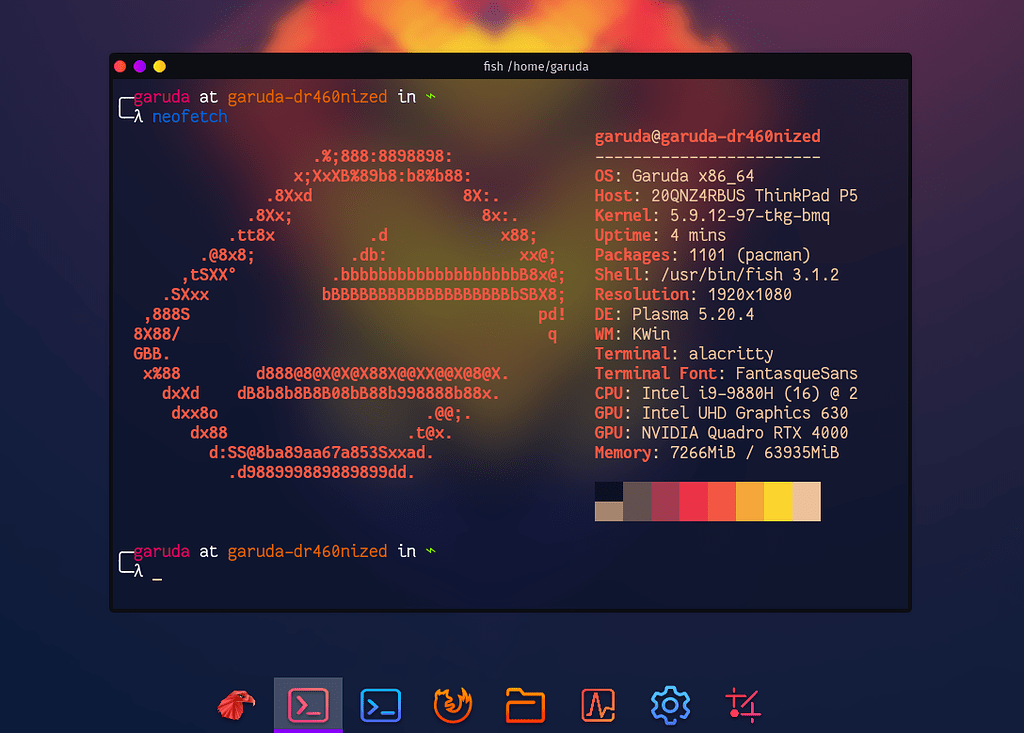Close the terminal with red button

[120, 67]
